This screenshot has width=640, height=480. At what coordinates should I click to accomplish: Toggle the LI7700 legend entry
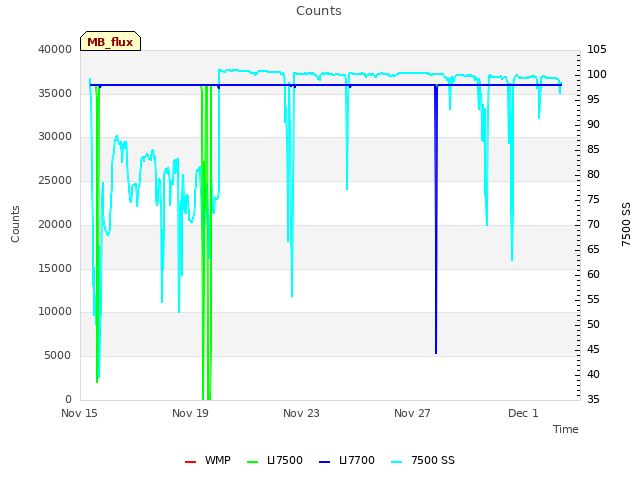coord(347,460)
